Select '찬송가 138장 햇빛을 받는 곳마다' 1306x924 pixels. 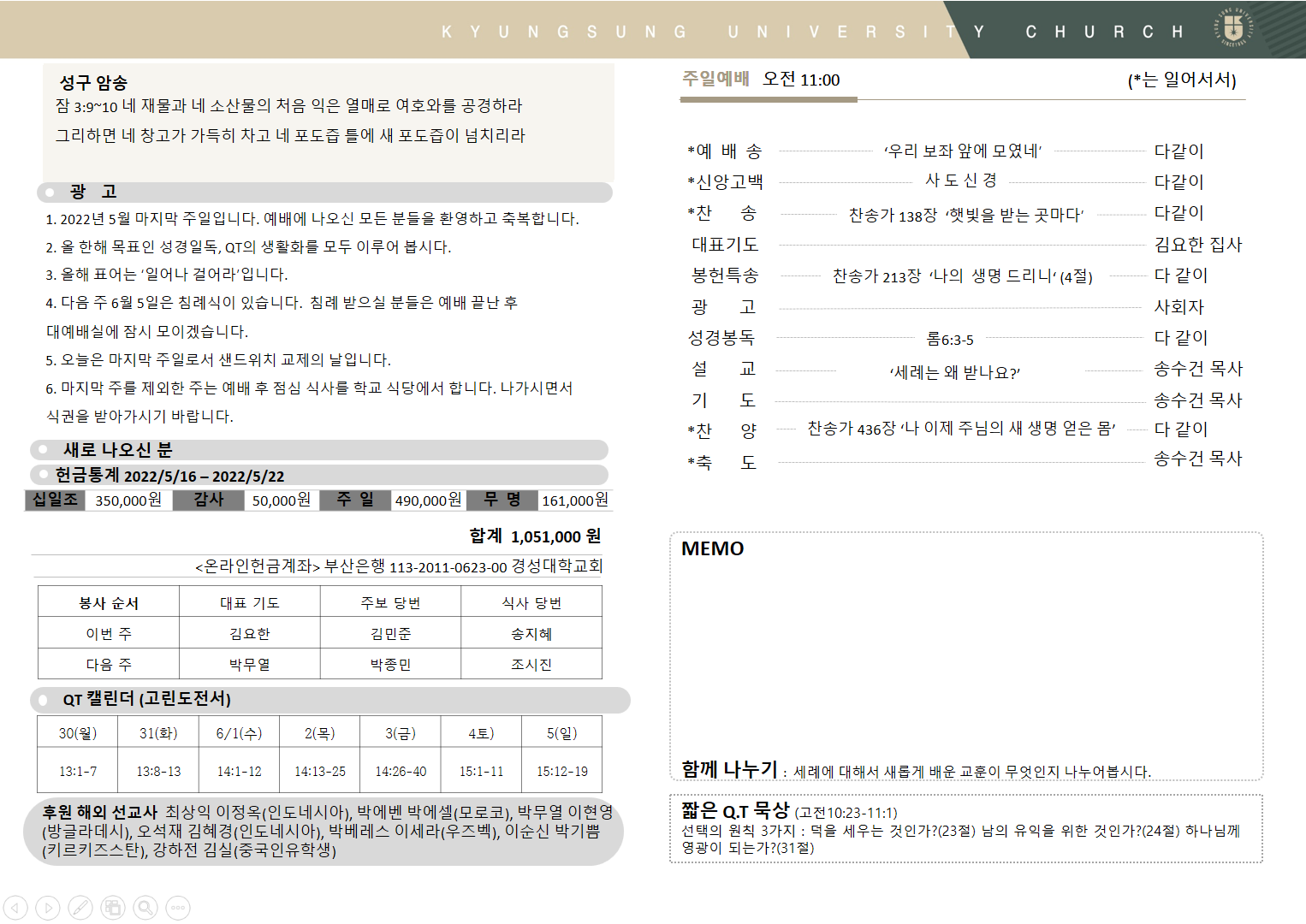pyautogui.click(x=965, y=215)
